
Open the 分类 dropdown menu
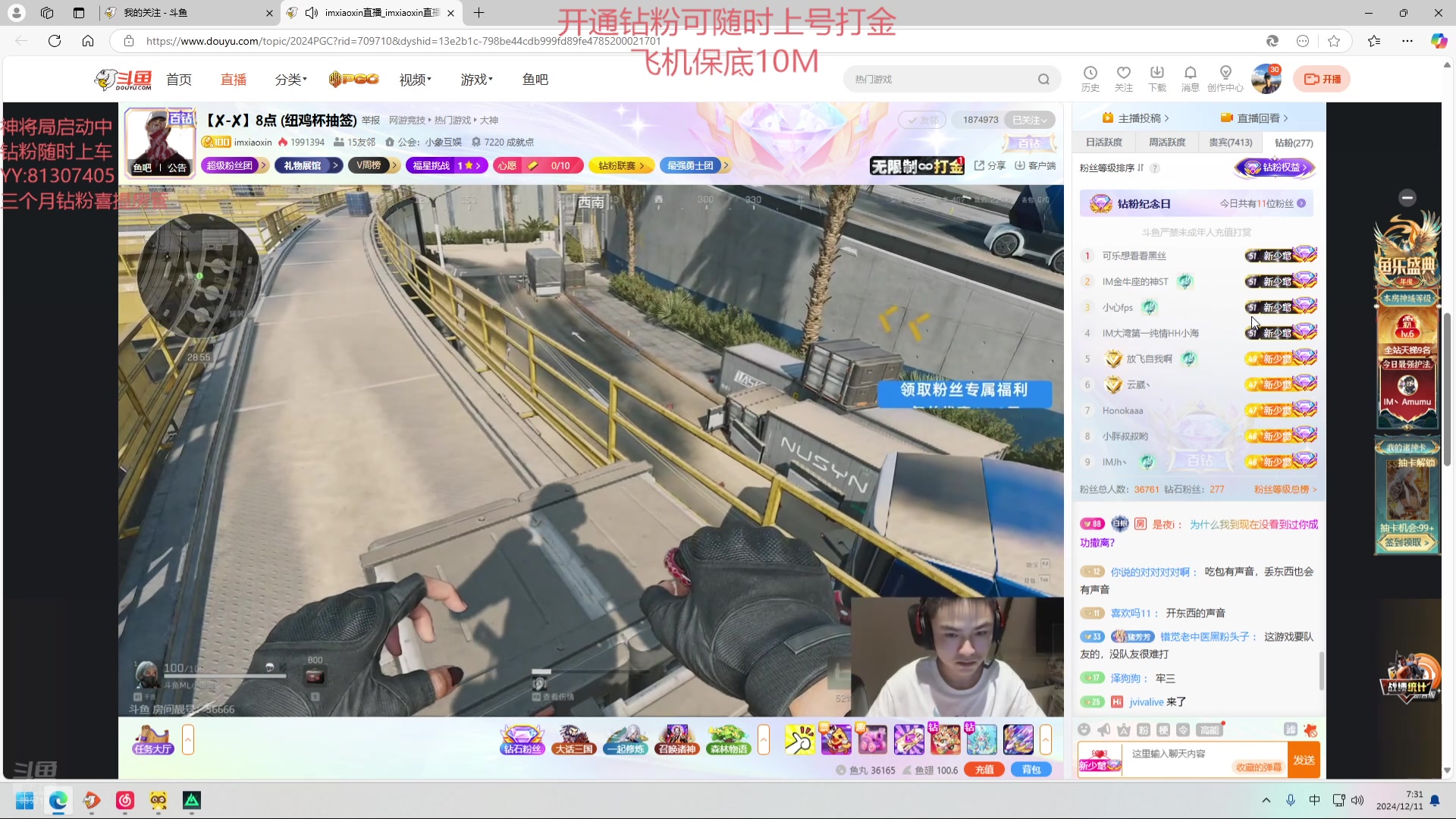tap(291, 80)
